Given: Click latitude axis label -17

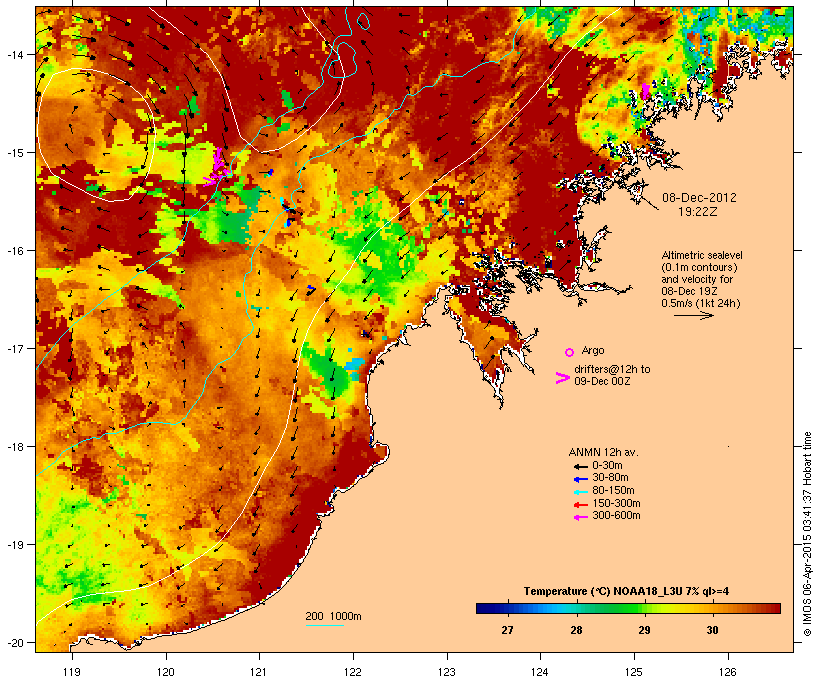Looking at the screenshot, I should (x=14, y=348).
